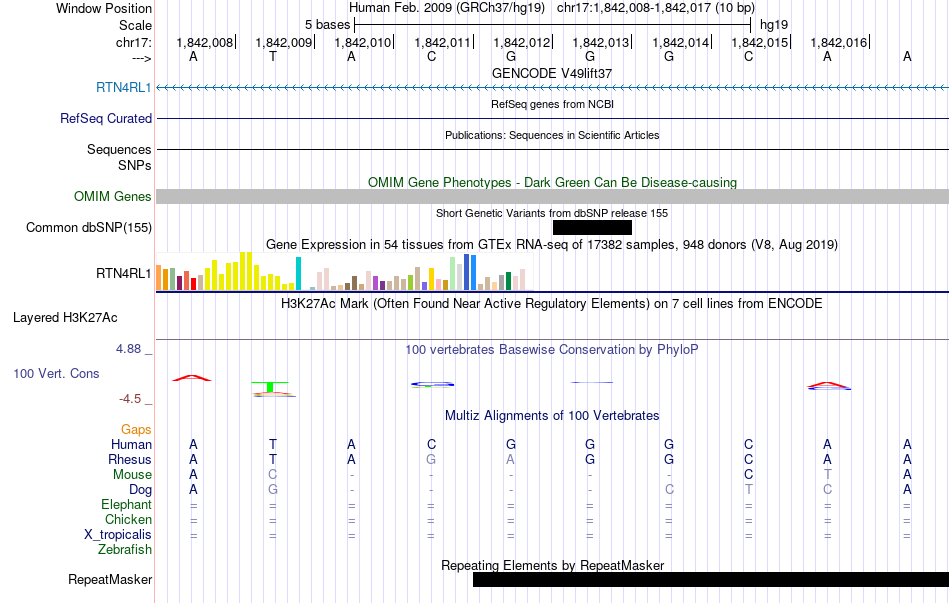The height and width of the screenshot is (603, 950).
Task: Click the bright blue GTEx expression bar
Action: (x=473, y=272)
